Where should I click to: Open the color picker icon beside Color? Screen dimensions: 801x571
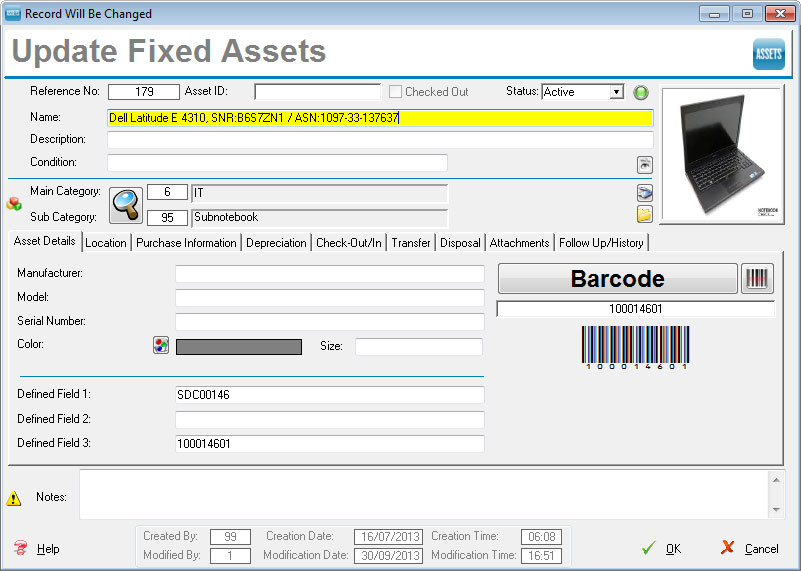tap(161, 346)
